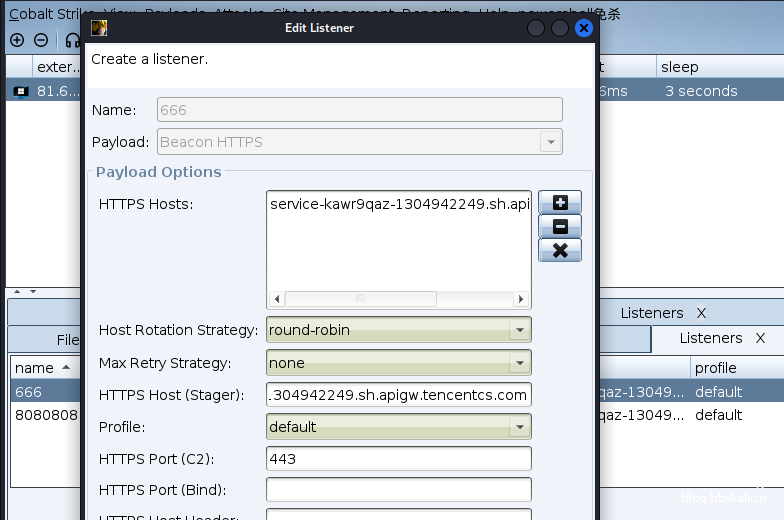Image resolution: width=784 pixels, height=520 pixels.
Task: Click the profile column header
Action: (x=737, y=368)
